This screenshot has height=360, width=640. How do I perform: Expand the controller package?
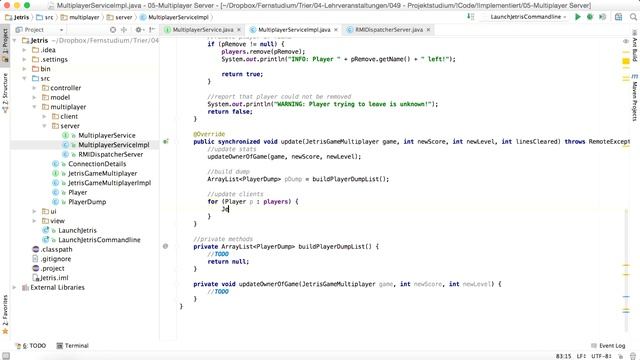(x=35, y=88)
